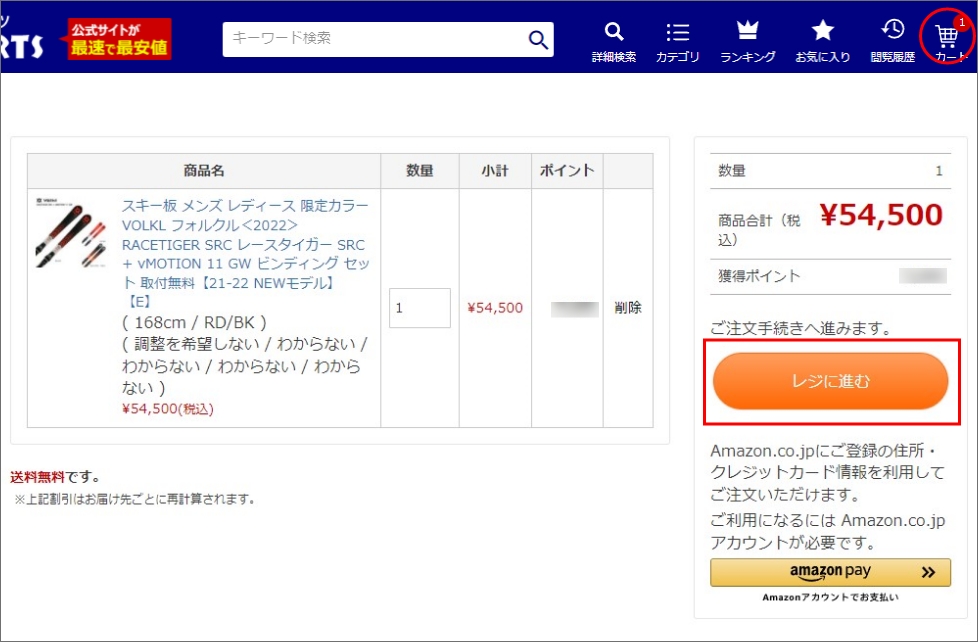Open 詳細検索 advanced search icon

point(613,38)
